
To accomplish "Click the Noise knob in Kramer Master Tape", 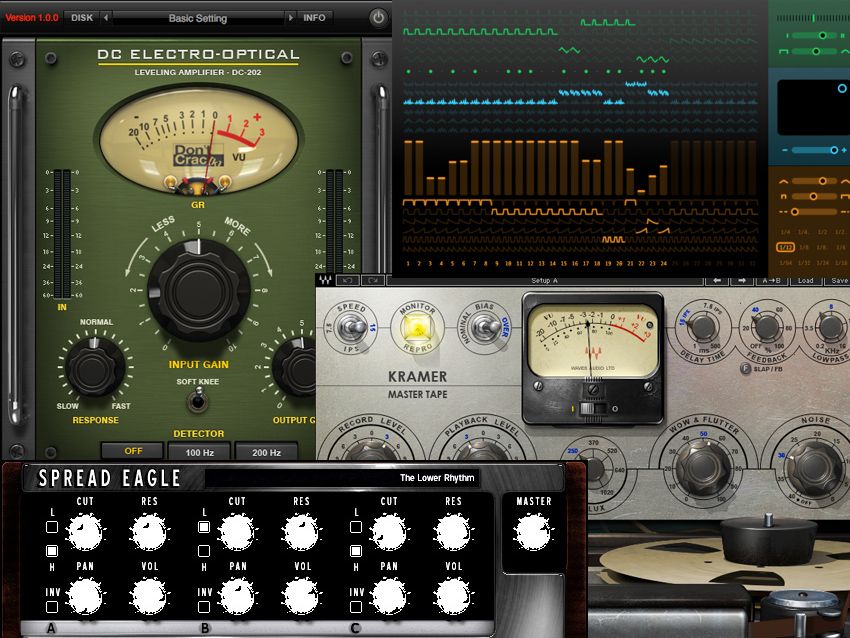I will pyautogui.click(x=815, y=468).
